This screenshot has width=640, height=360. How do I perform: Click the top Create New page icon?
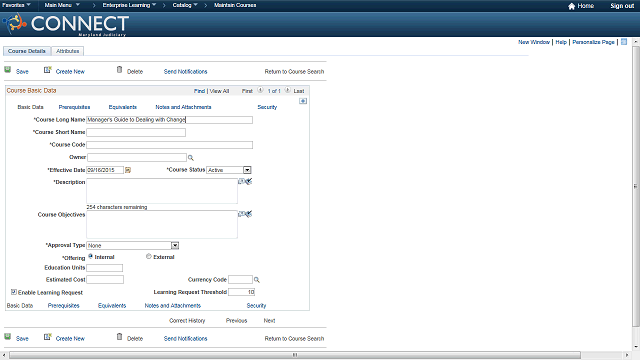(x=47, y=70)
